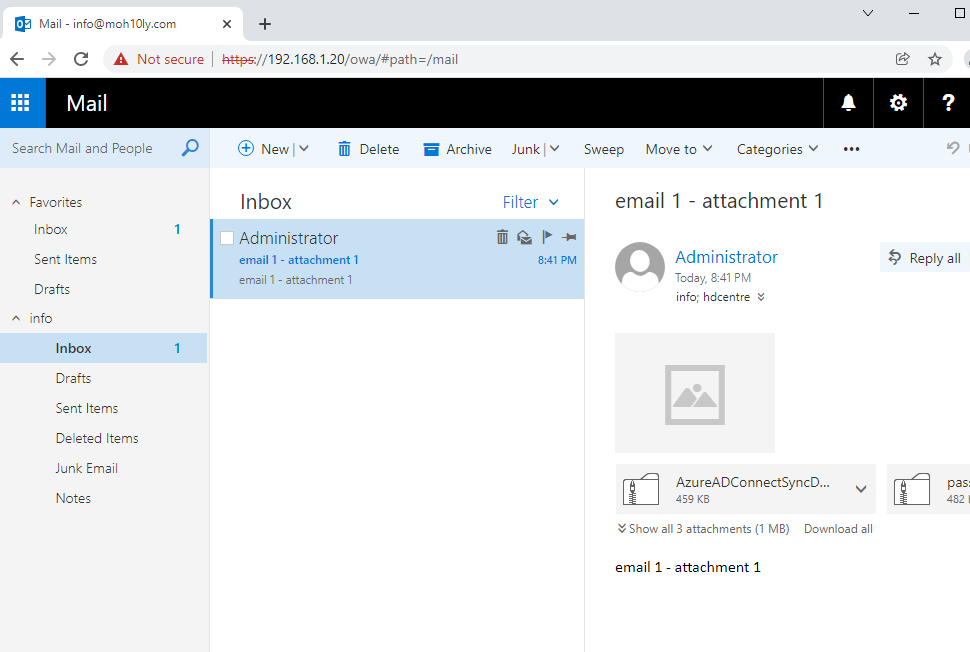Click the Reply all button
Screen dimensions: 970x652
pyautogui.click(x=925, y=258)
